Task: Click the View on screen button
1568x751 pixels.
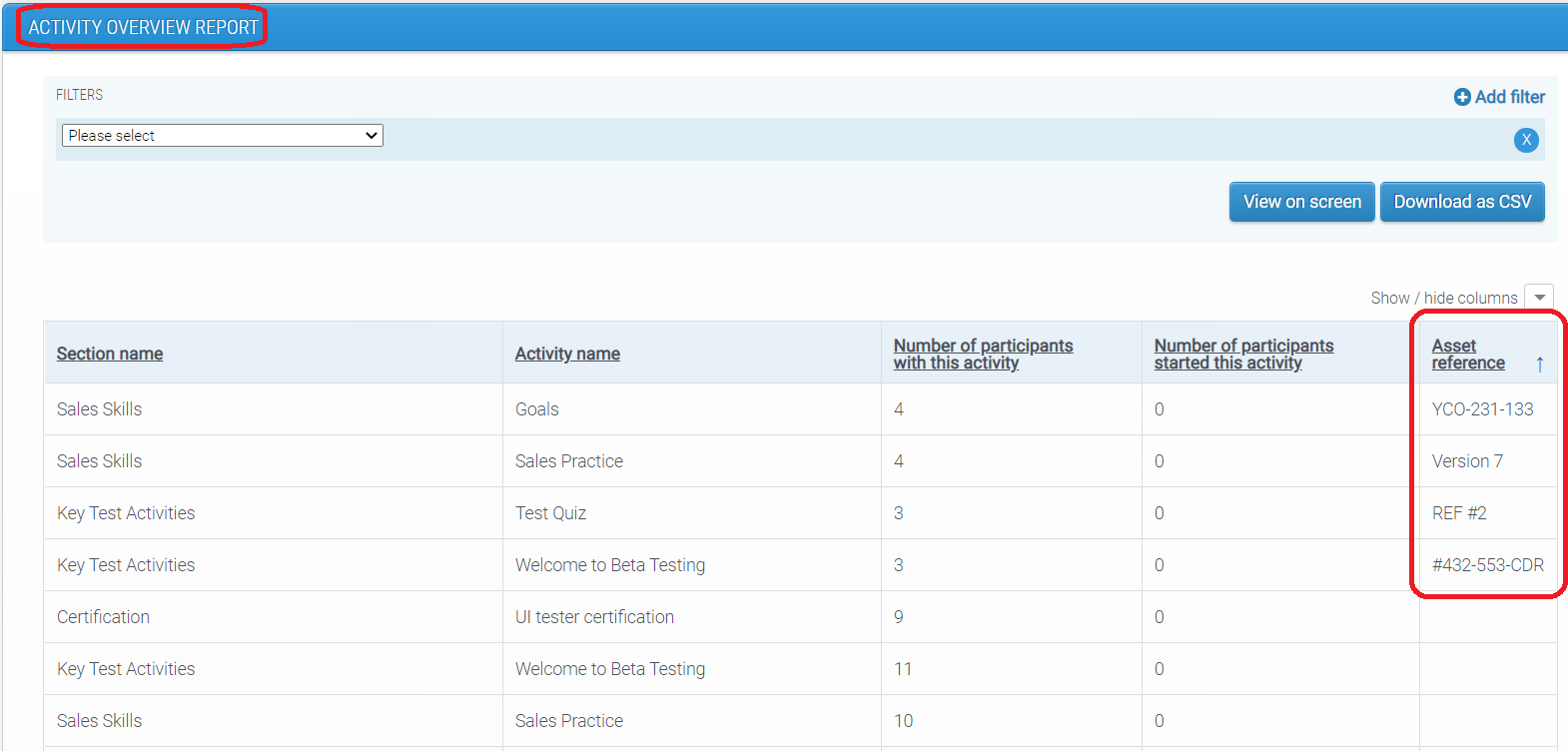Action: click(x=1301, y=202)
